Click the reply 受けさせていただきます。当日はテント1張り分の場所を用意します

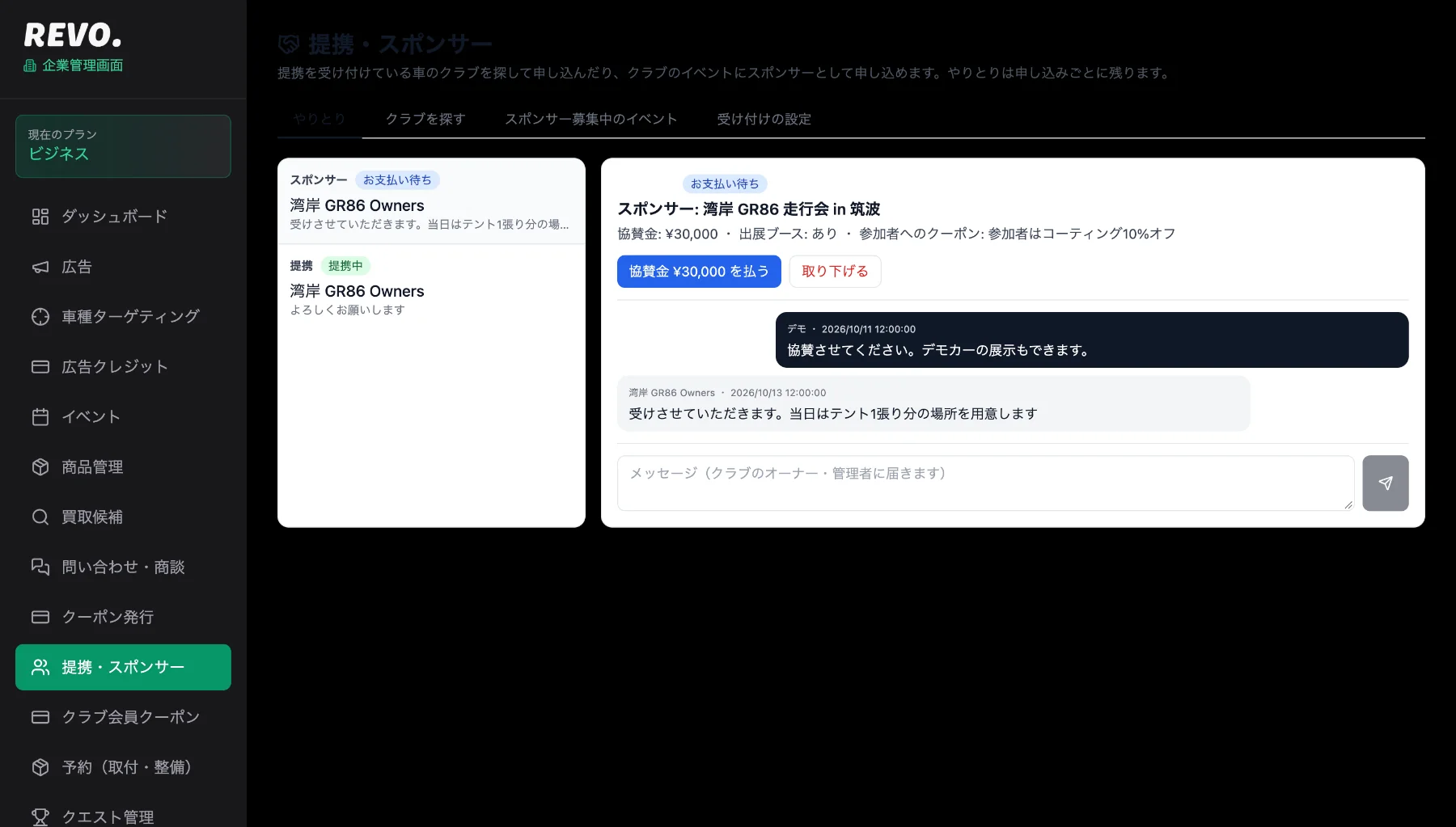tap(833, 414)
